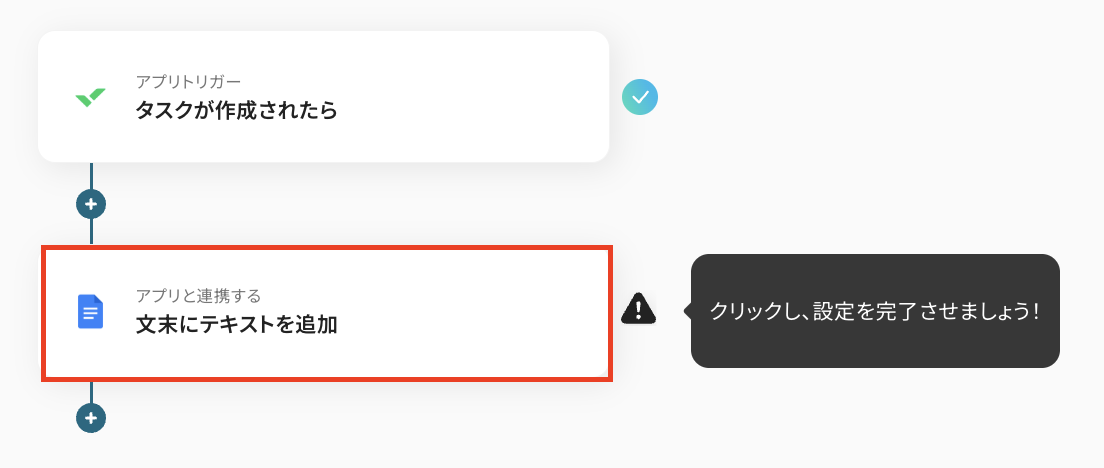Click the クリックし、設定を完了させましょう! tooltip
This screenshot has height=468, width=1104.
pos(875,311)
